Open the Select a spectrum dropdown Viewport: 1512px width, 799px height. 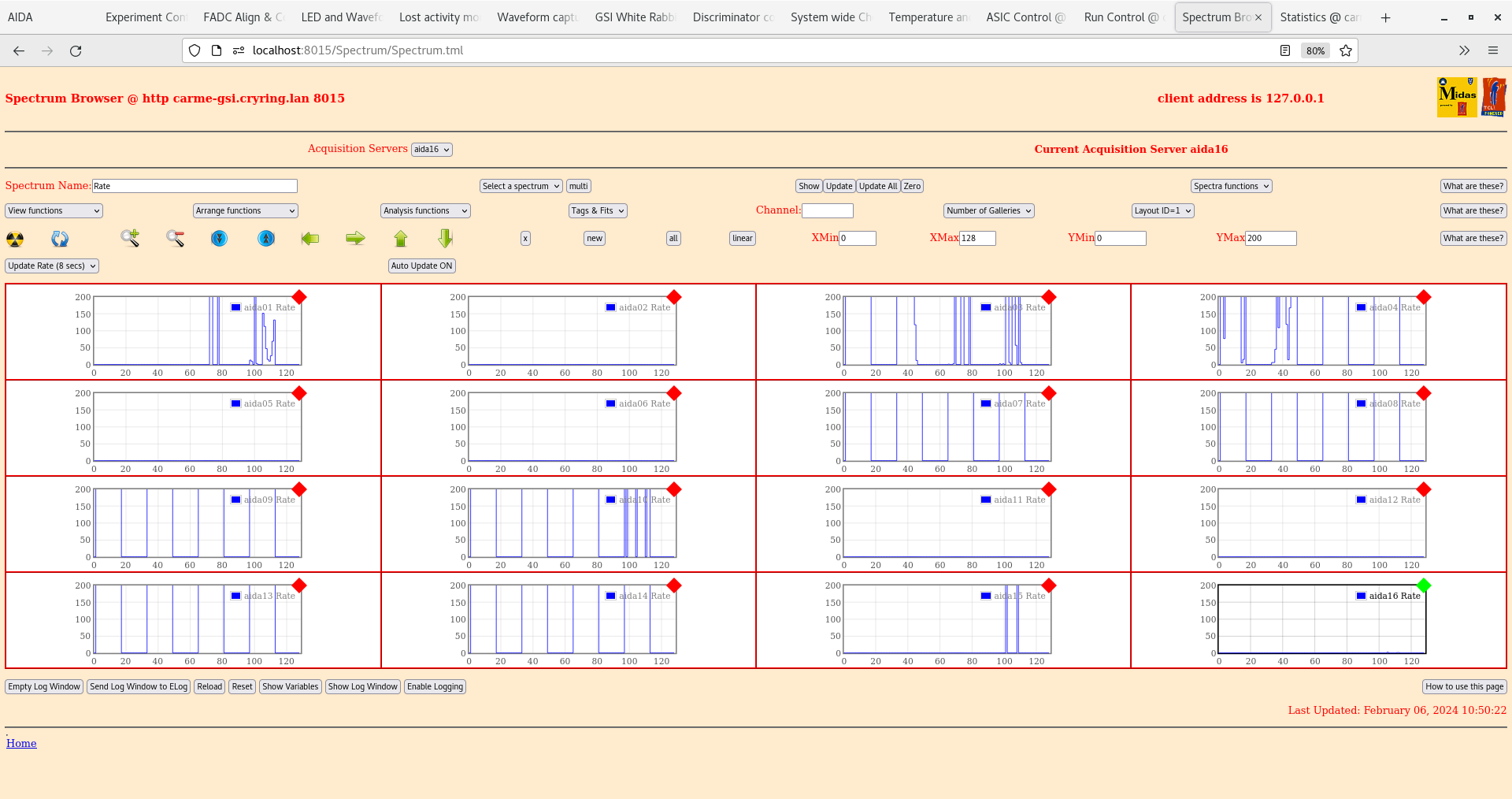tap(521, 186)
